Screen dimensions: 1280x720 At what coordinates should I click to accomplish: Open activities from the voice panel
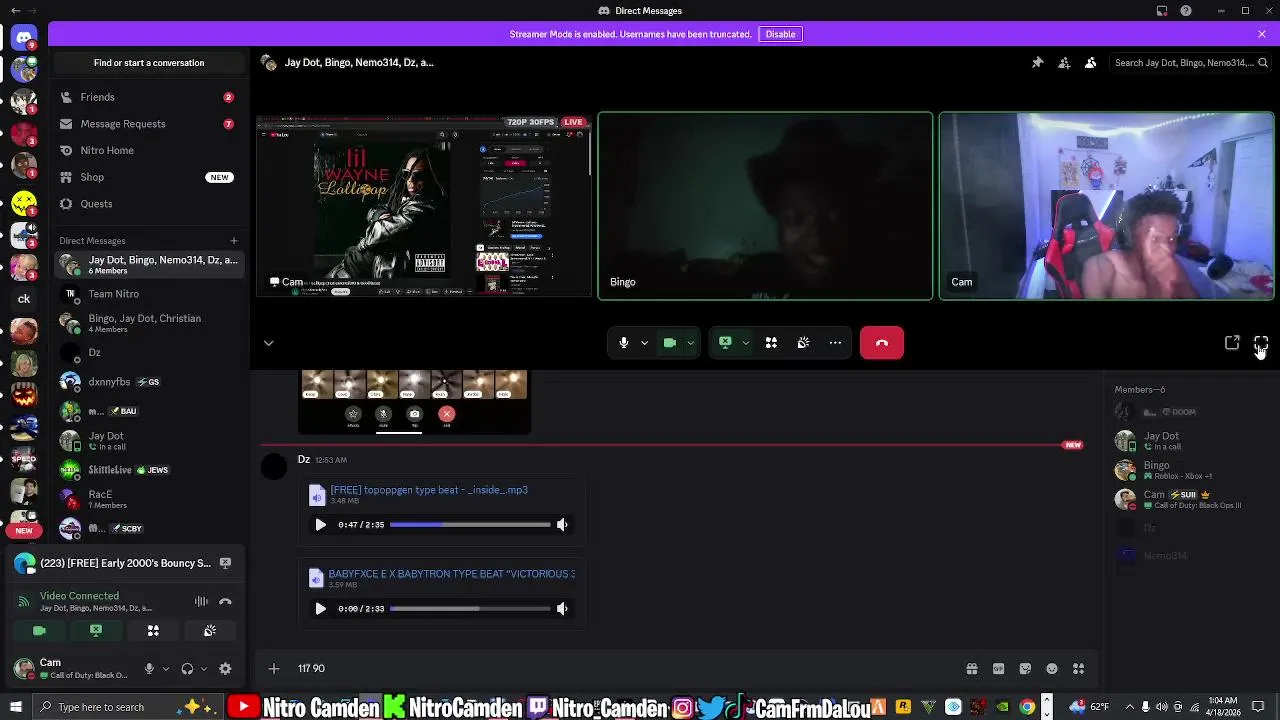(x=153, y=631)
